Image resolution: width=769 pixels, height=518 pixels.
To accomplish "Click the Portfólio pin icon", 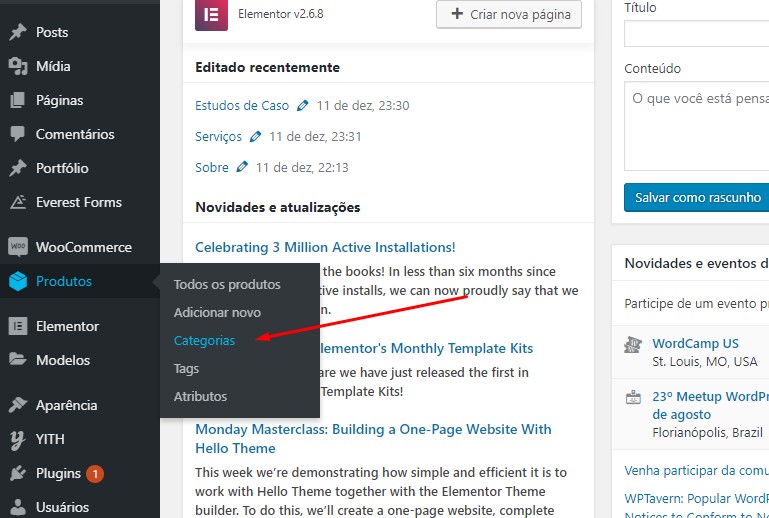I will point(18,168).
